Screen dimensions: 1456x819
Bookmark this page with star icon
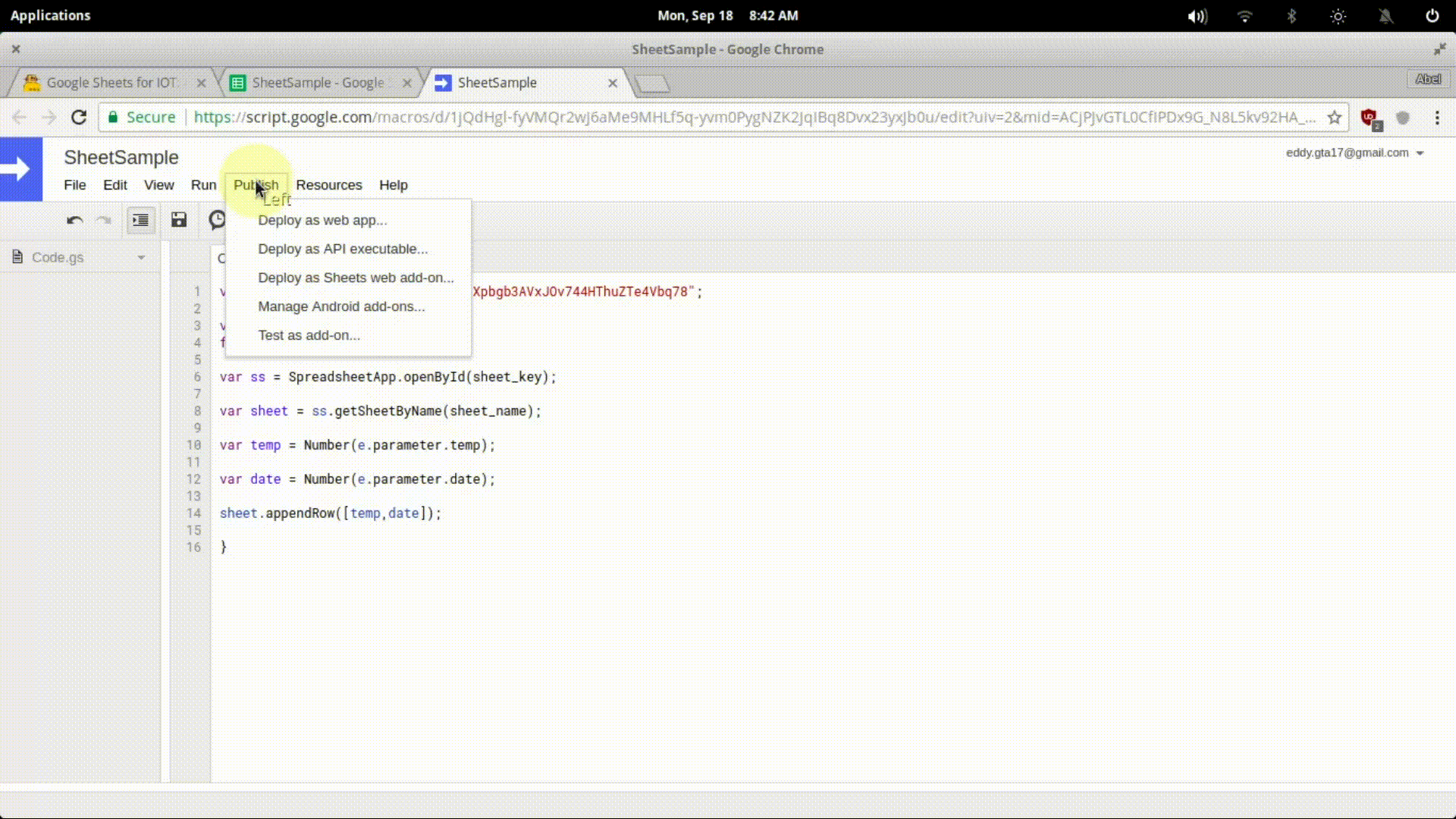click(1335, 118)
